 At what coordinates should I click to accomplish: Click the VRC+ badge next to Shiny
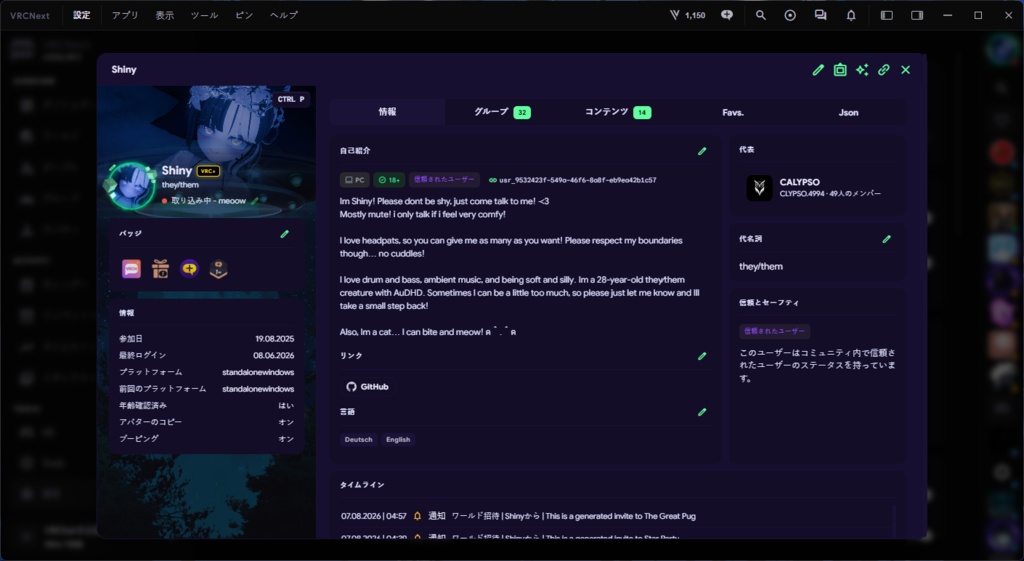[208, 171]
